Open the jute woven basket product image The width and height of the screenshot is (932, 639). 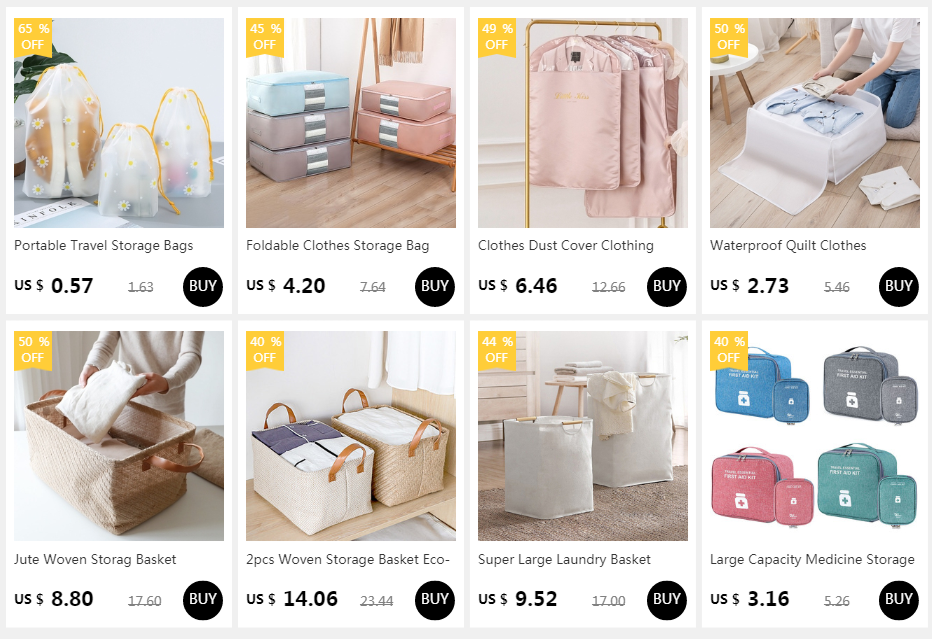click(119, 436)
